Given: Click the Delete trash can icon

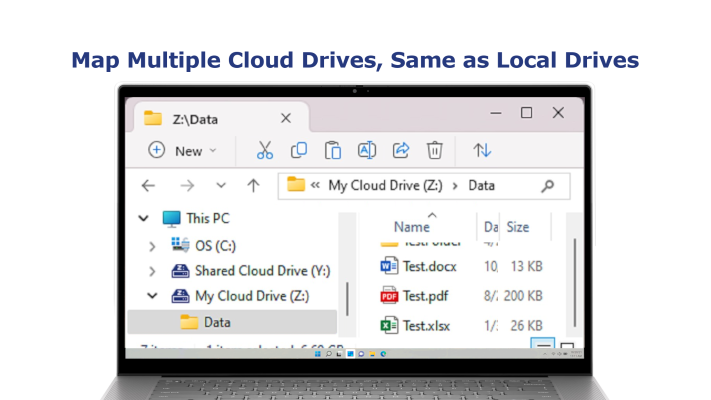Looking at the screenshot, I should click(435, 150).
